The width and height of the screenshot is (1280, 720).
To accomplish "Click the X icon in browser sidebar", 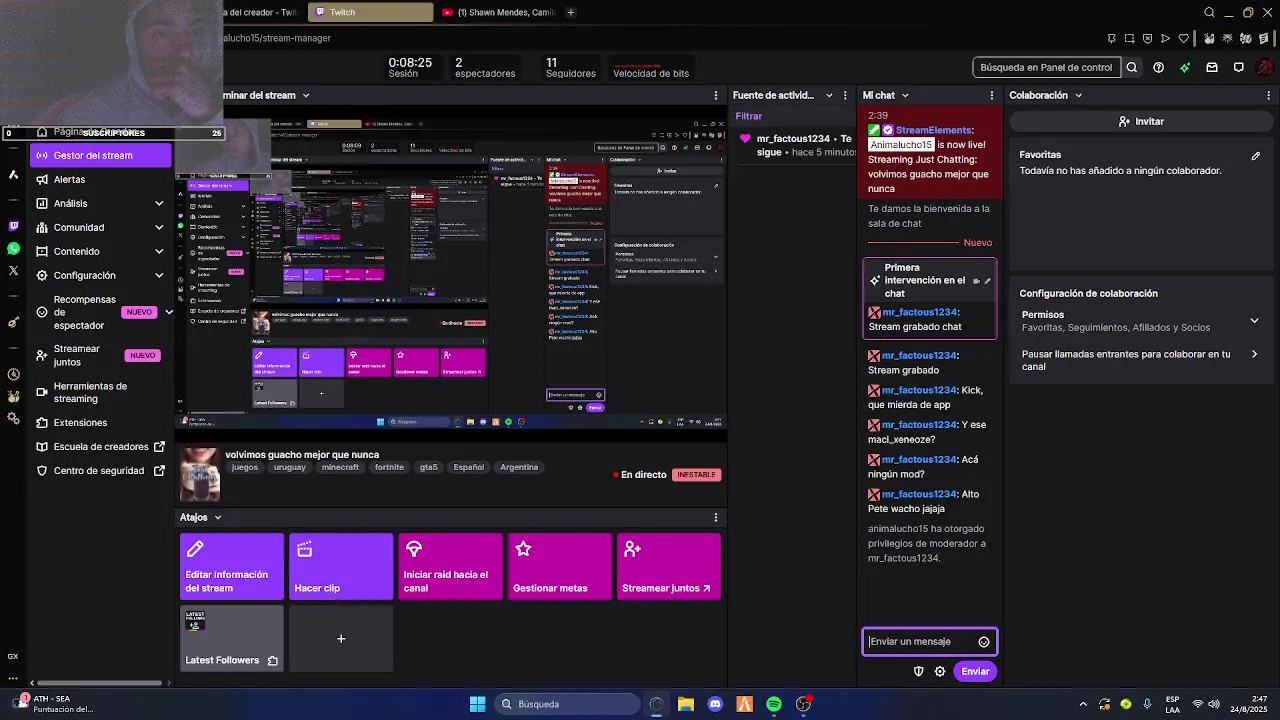I will [x=13, y=270].
